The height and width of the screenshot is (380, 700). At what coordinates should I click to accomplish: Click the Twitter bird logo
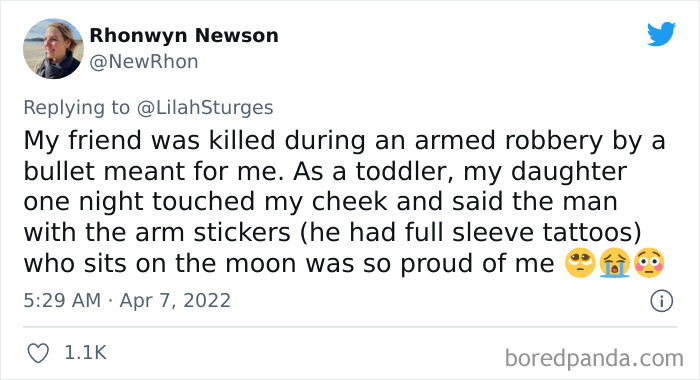pos(661,33)
